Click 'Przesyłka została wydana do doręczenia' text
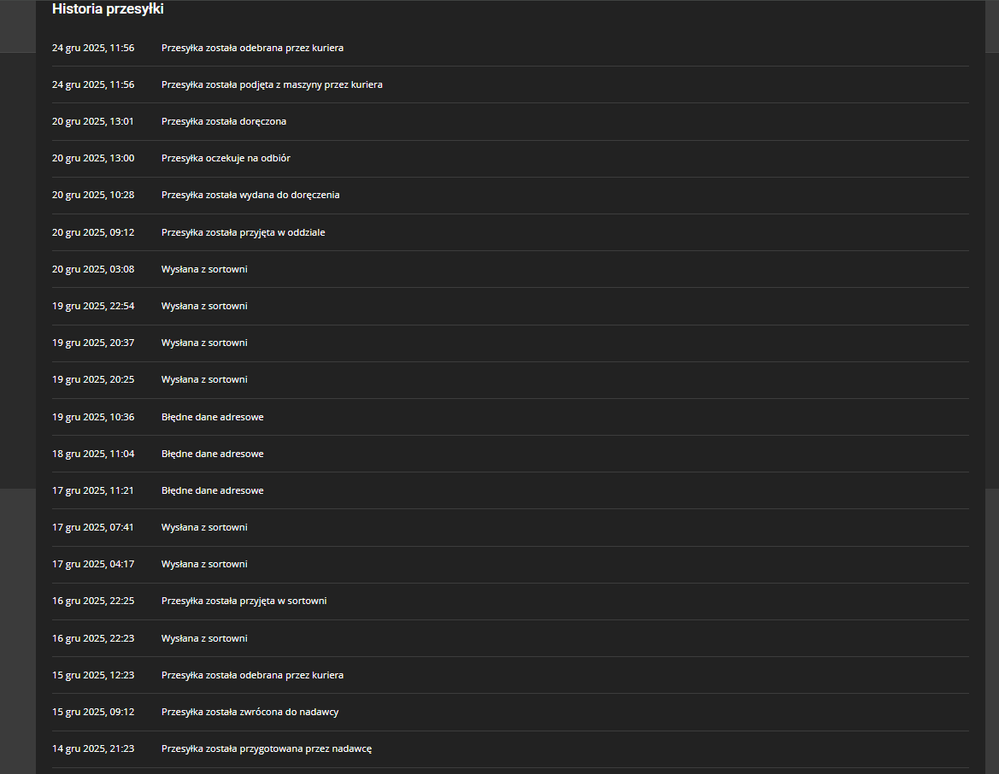 [x=250, y=195]
